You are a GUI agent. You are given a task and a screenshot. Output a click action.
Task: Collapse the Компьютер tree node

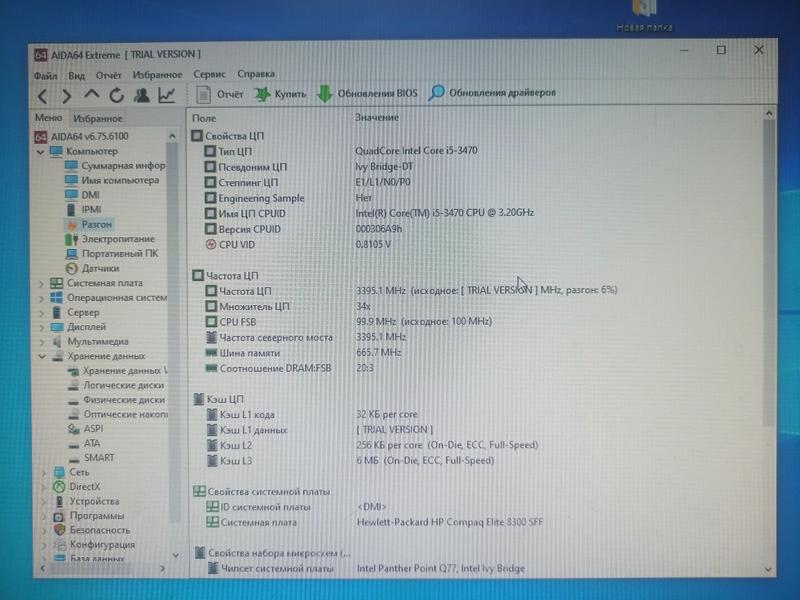(40, 152)
